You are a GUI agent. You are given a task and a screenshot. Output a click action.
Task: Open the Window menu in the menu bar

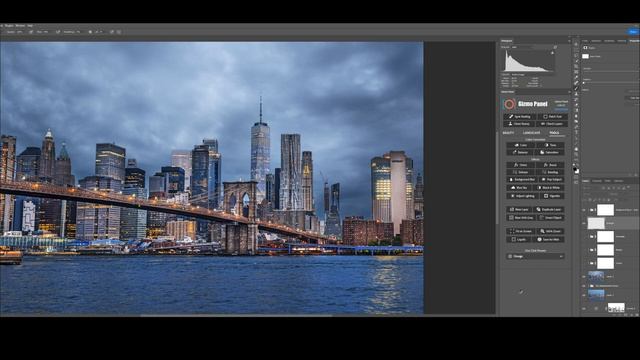20,26
